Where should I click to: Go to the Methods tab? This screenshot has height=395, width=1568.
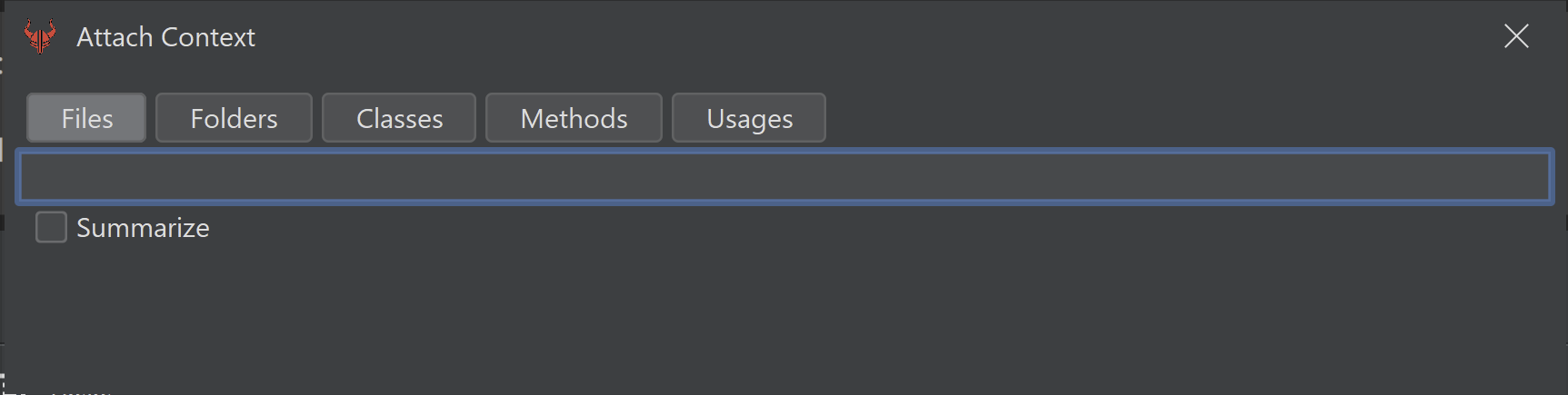click(x=574, y=118)
